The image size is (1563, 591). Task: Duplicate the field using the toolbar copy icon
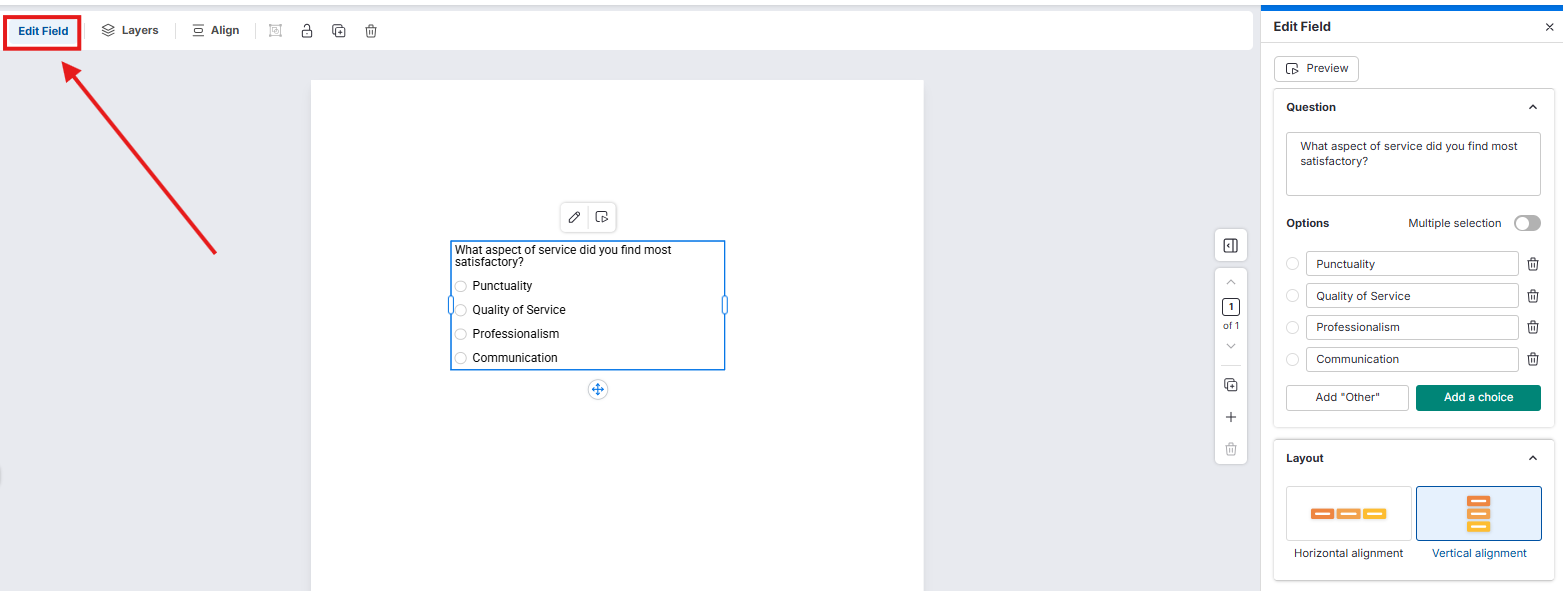click(x=338, y=30)
